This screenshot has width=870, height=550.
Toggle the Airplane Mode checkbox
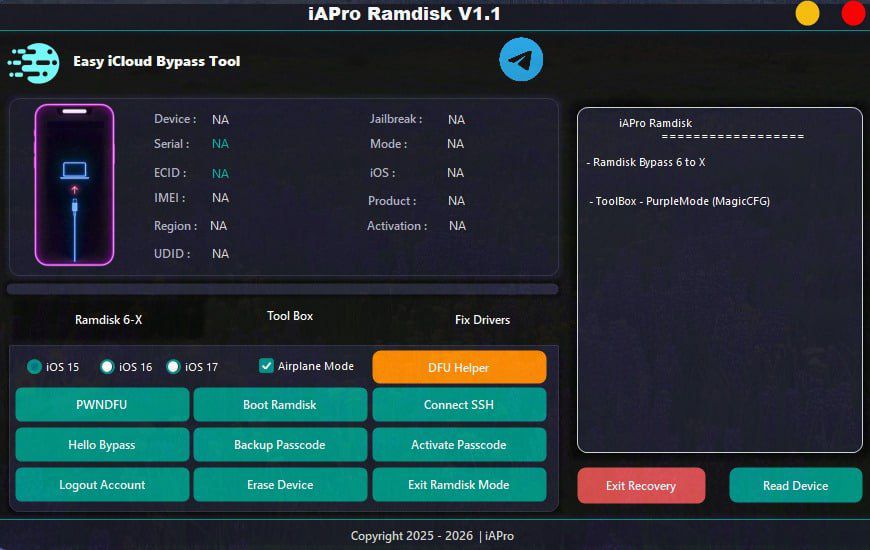click(266, 366)
